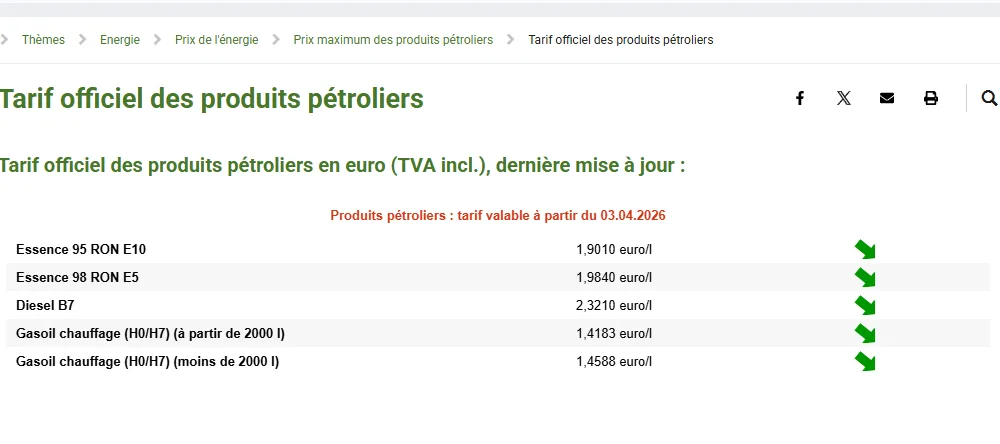Click the main page title heading
Screen dimensions: 1000x444
coord(212,99)
